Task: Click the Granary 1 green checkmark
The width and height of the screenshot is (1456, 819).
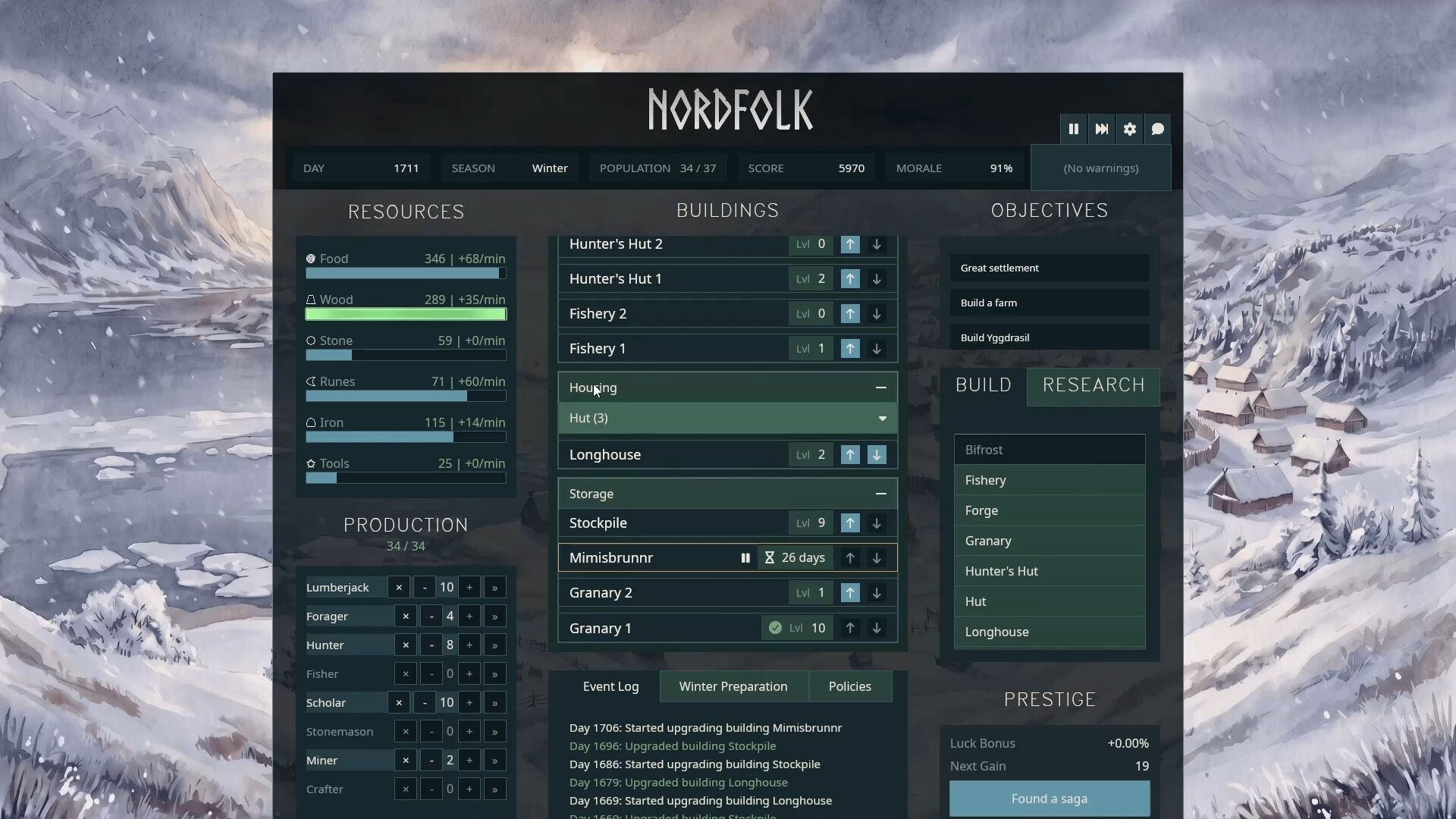Action: coord(775,628)
